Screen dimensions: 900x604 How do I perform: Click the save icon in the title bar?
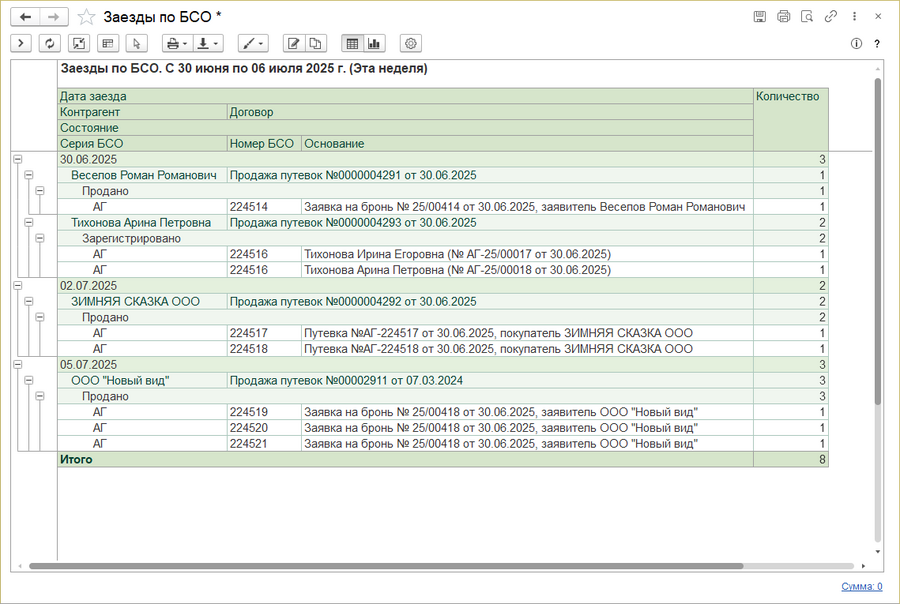(x=760, y=17)
